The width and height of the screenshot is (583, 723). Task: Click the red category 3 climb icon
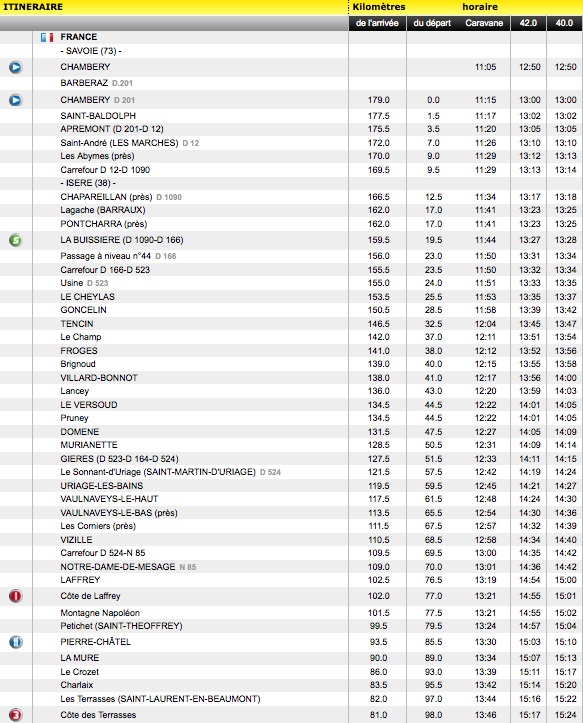pos(15,715)
